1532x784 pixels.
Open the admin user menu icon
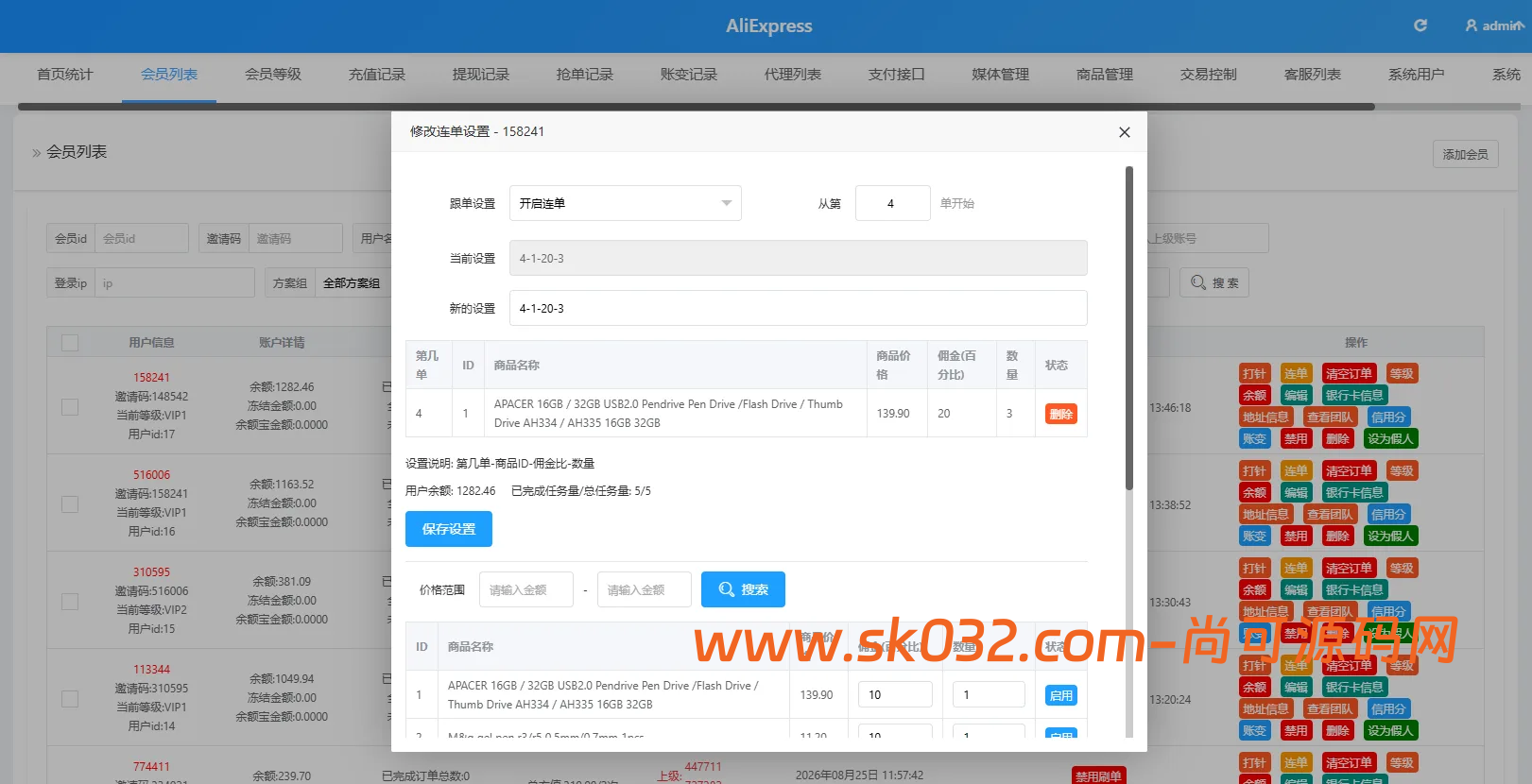(1471, 26)
